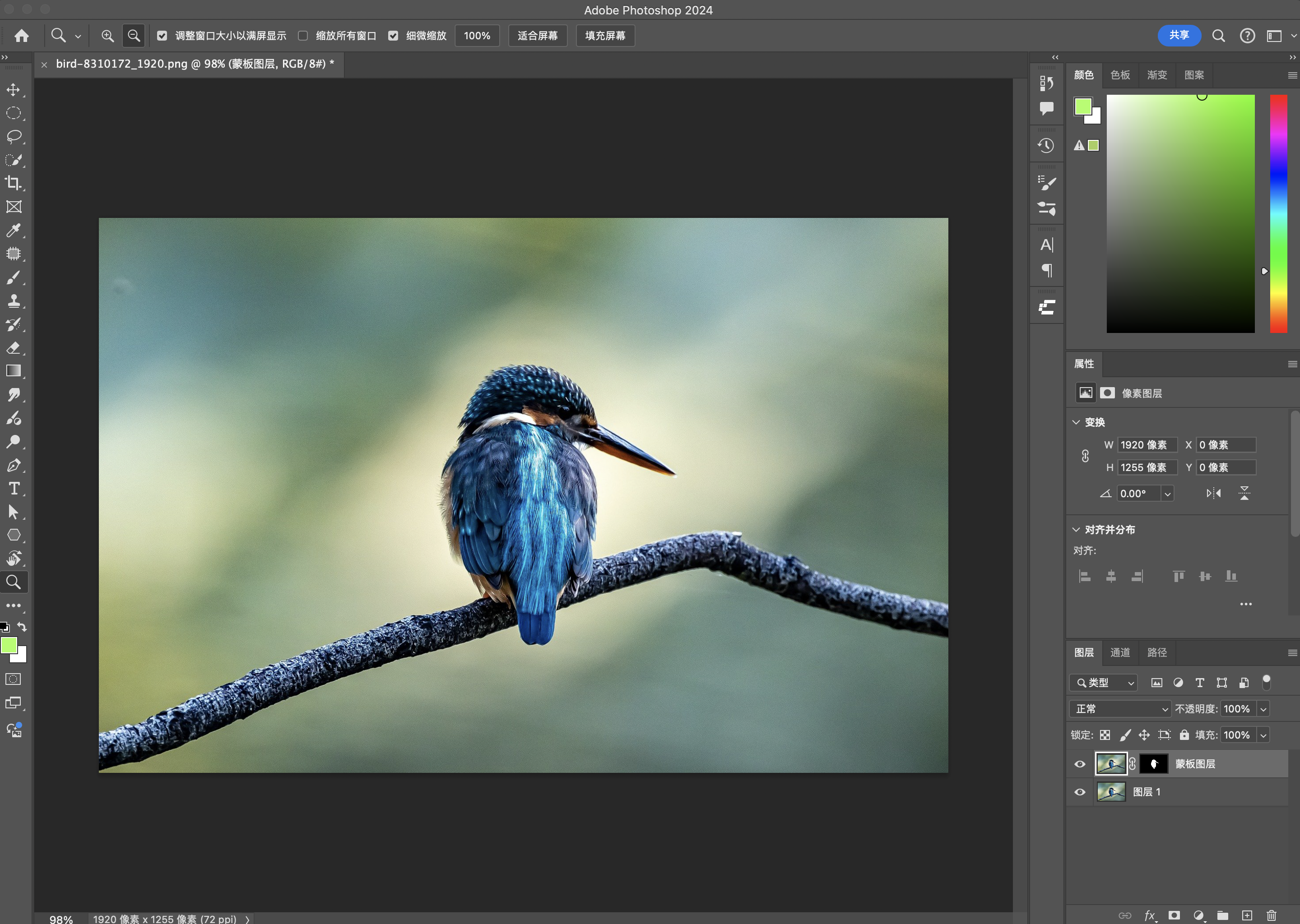Open blend mode 正常 dropdown

pos(1119,709)
